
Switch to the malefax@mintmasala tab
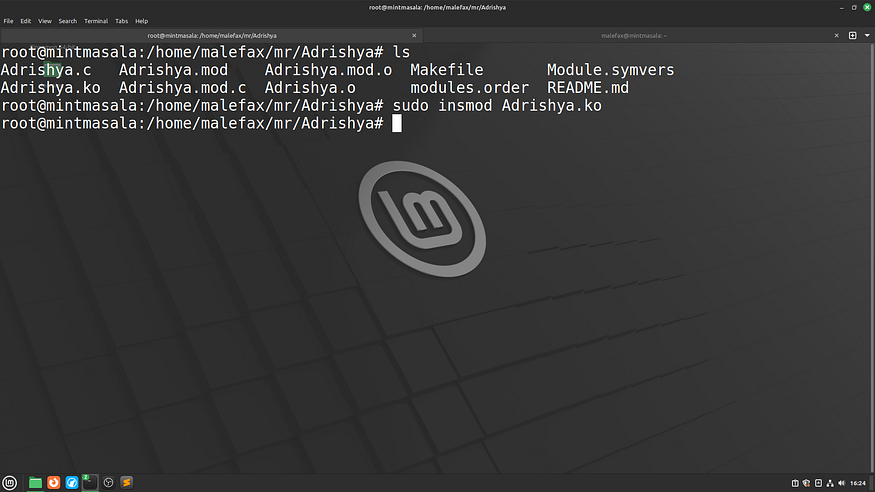(634, 36)
